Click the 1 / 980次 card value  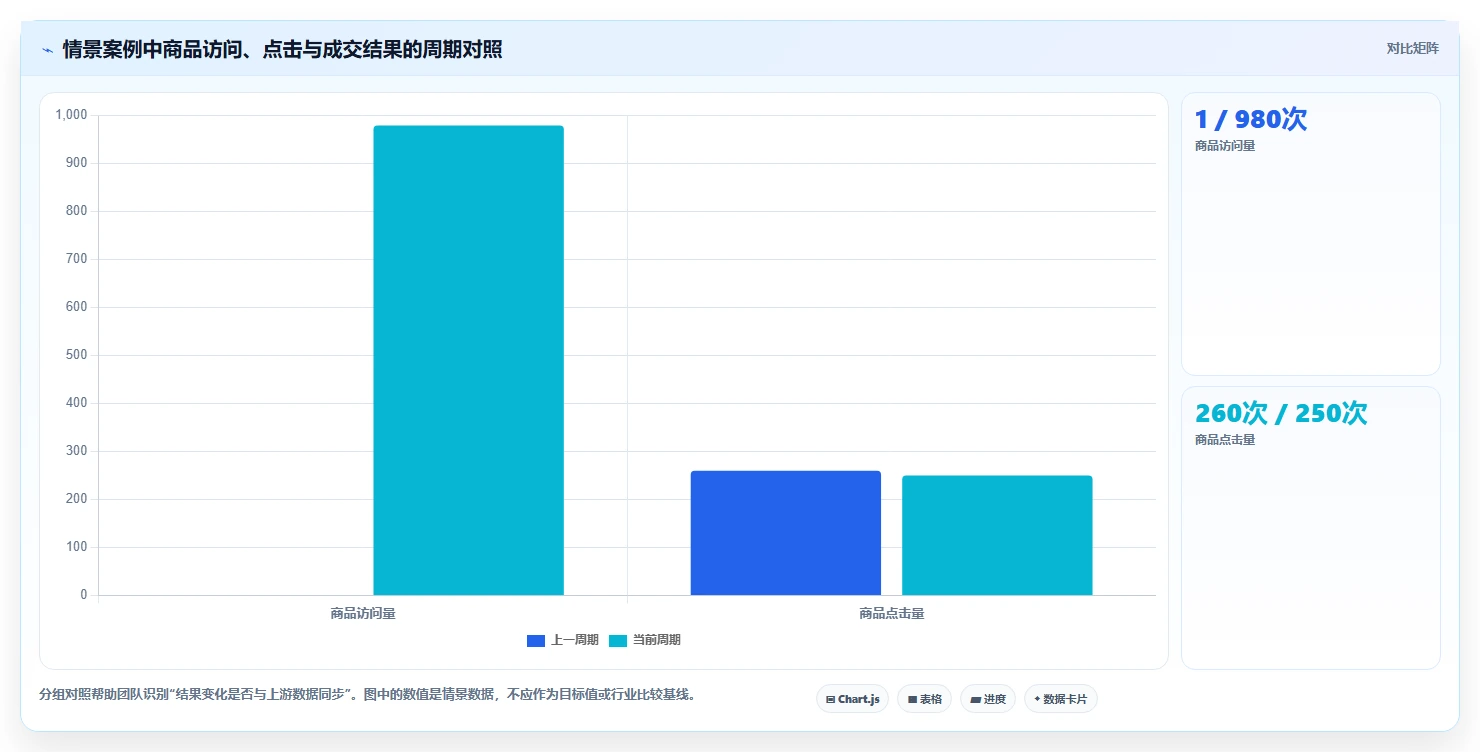point(1250,119)
